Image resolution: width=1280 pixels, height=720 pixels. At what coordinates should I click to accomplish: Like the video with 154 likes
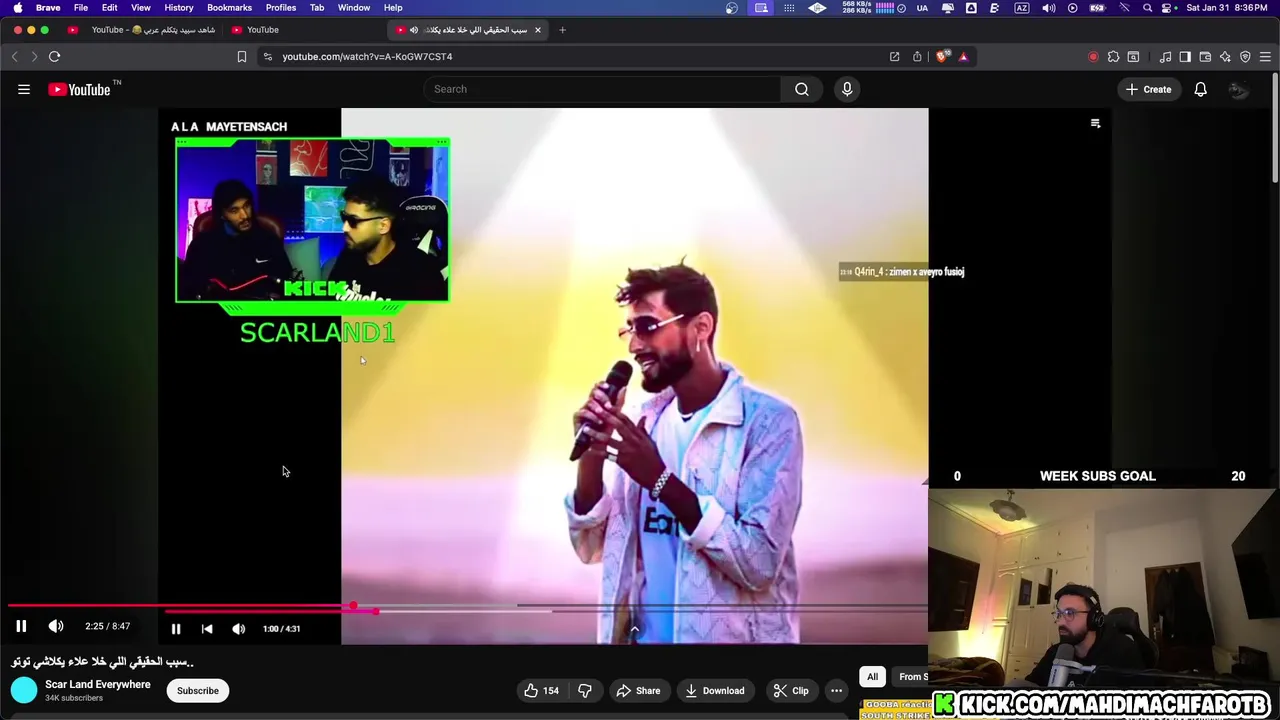541,690
